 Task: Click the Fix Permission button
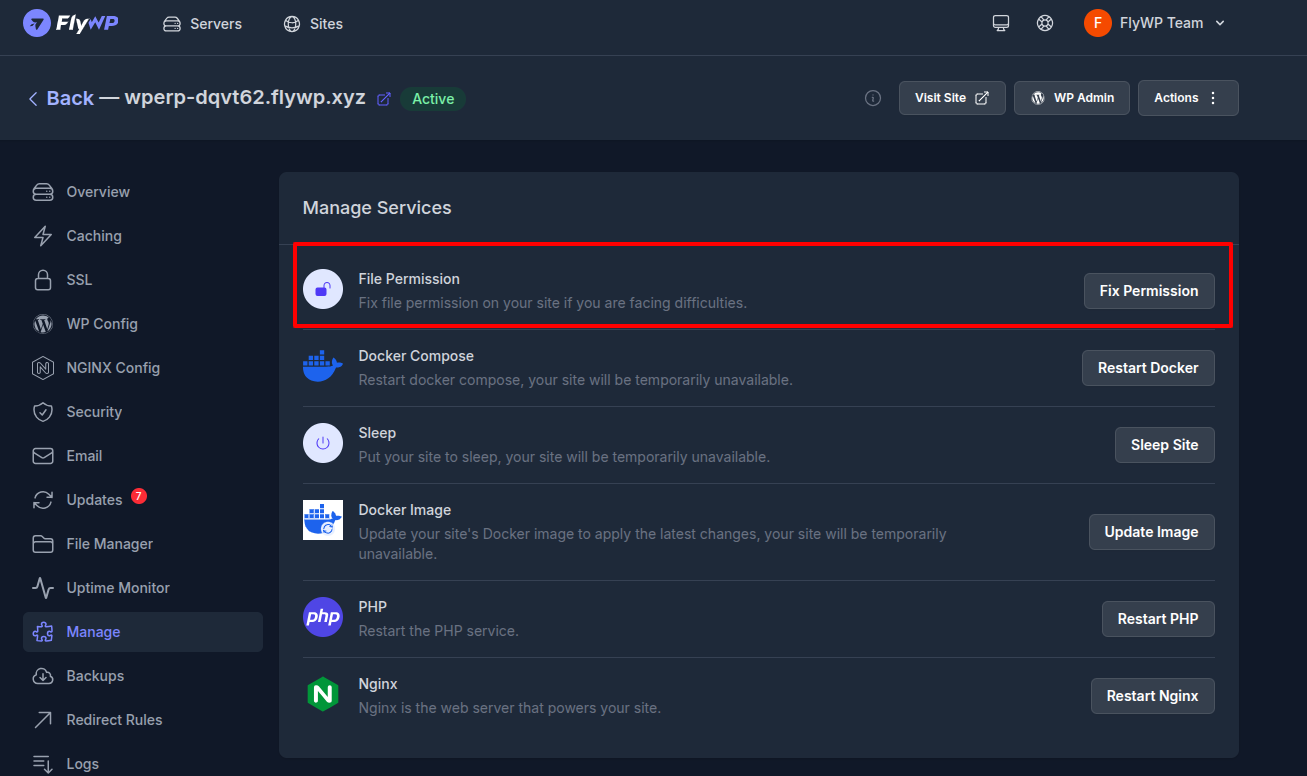(x=1149, y=291)
